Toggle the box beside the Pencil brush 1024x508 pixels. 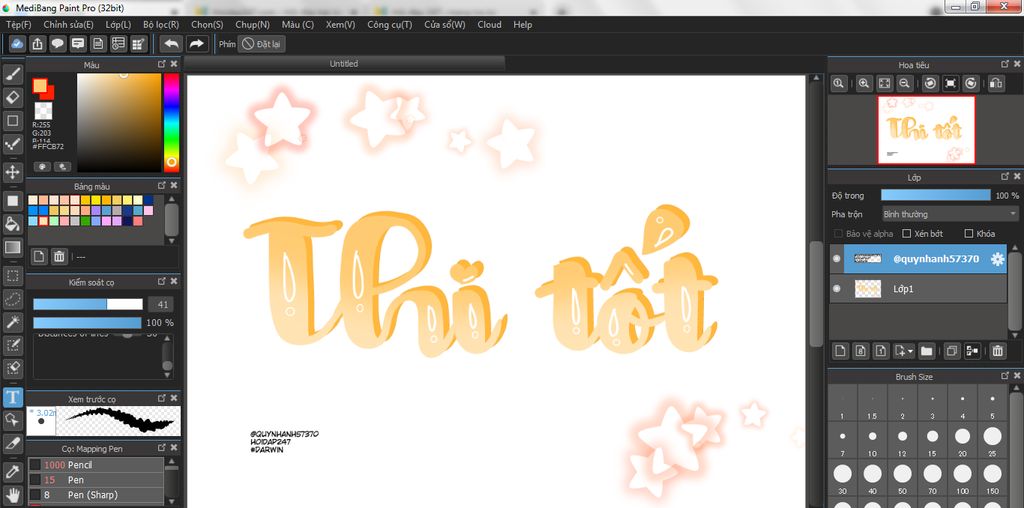(35, 465)
